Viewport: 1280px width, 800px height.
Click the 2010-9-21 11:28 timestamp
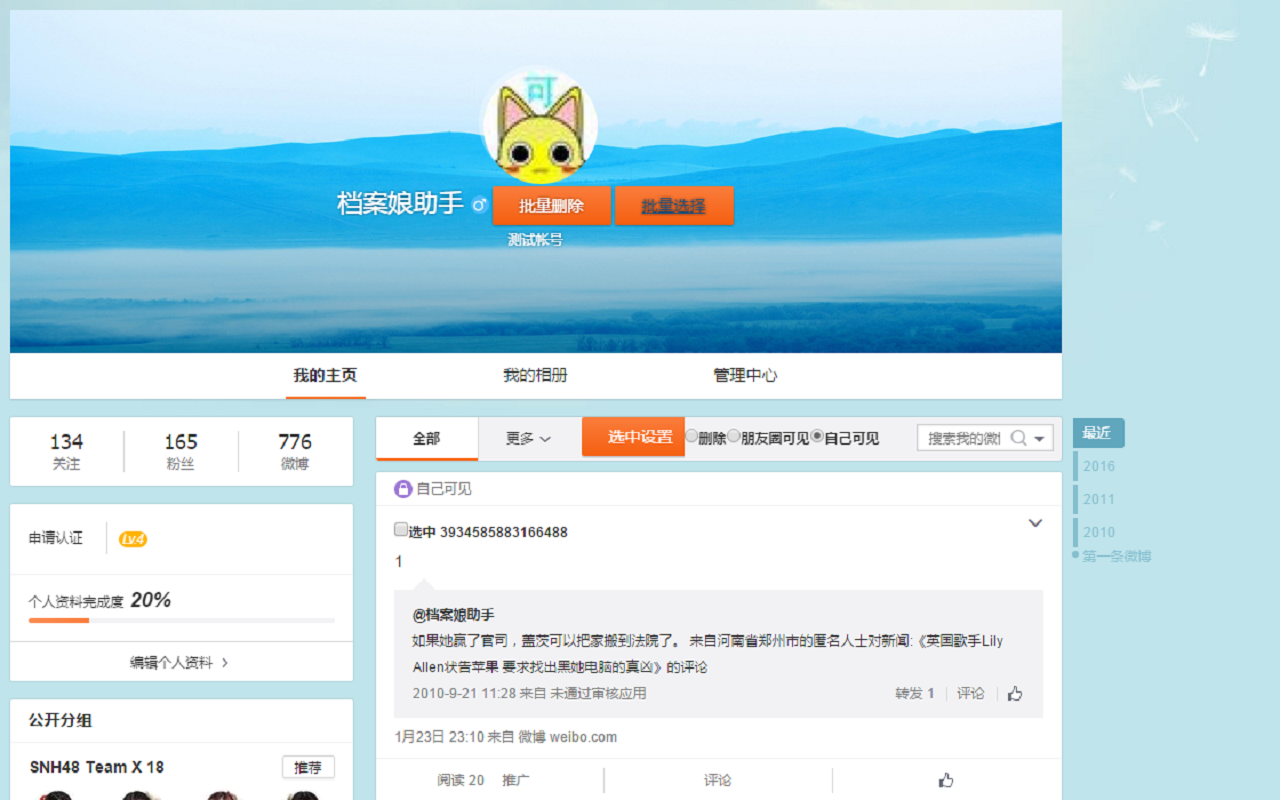click(464, 693)
